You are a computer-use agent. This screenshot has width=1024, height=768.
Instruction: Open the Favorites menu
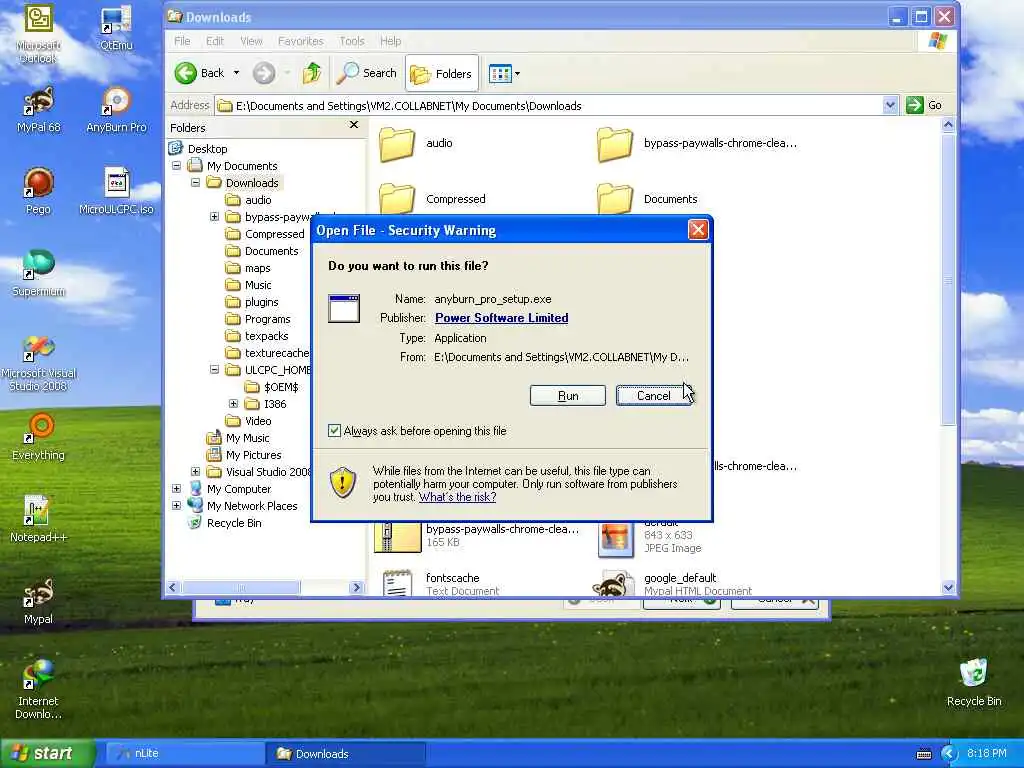coord(300,41)
